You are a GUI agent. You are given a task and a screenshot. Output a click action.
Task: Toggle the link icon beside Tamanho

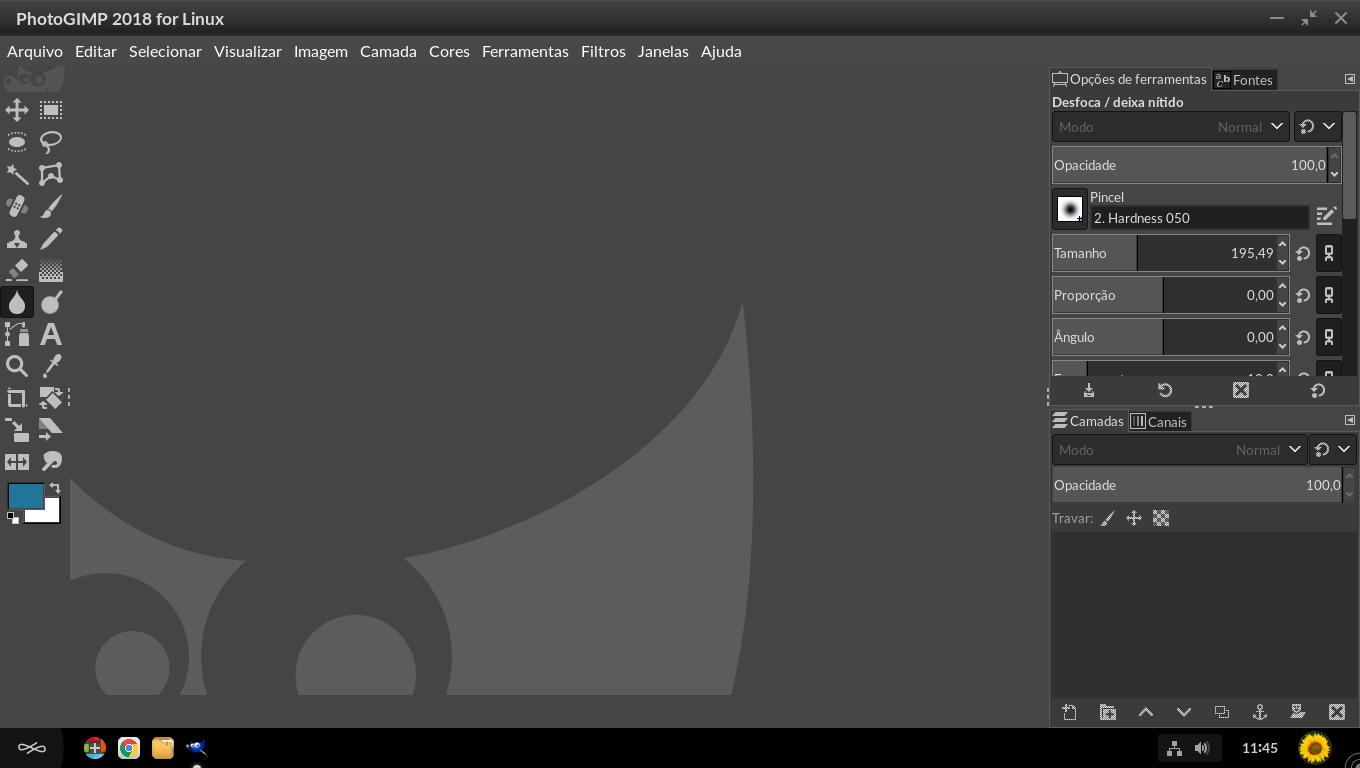tap(1329, 253)
